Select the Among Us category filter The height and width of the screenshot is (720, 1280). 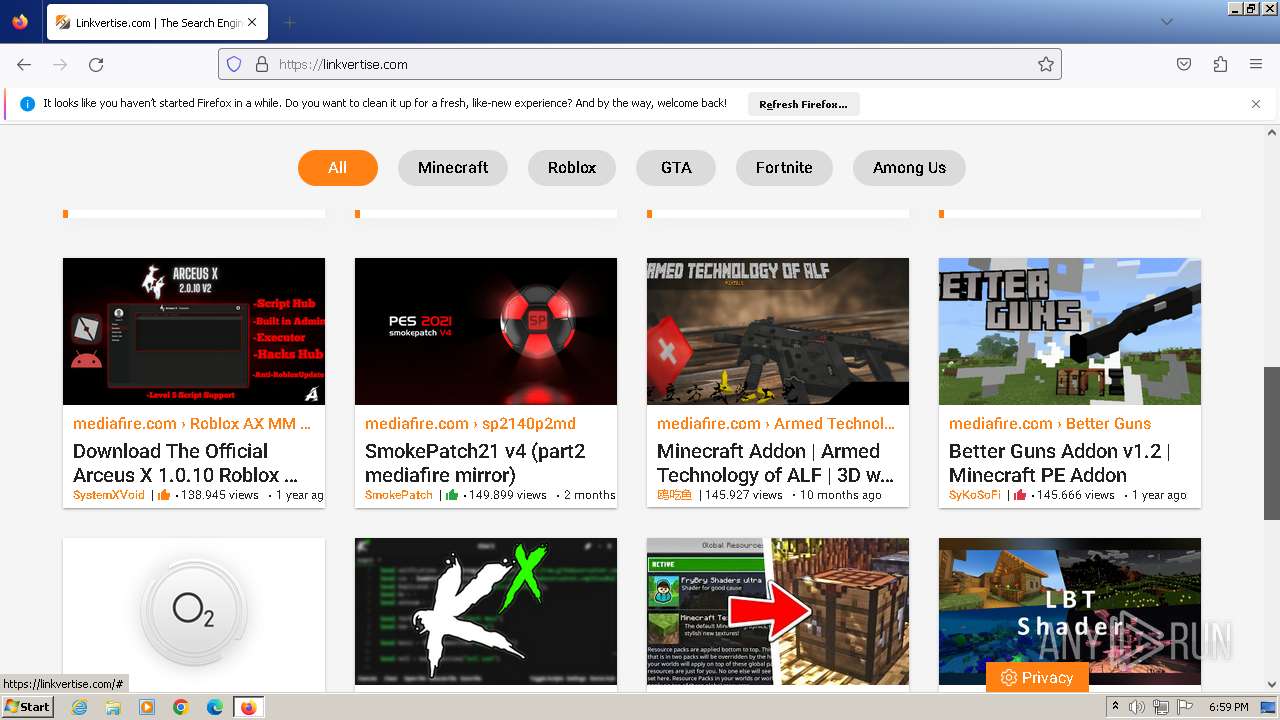tap(909, 167)
